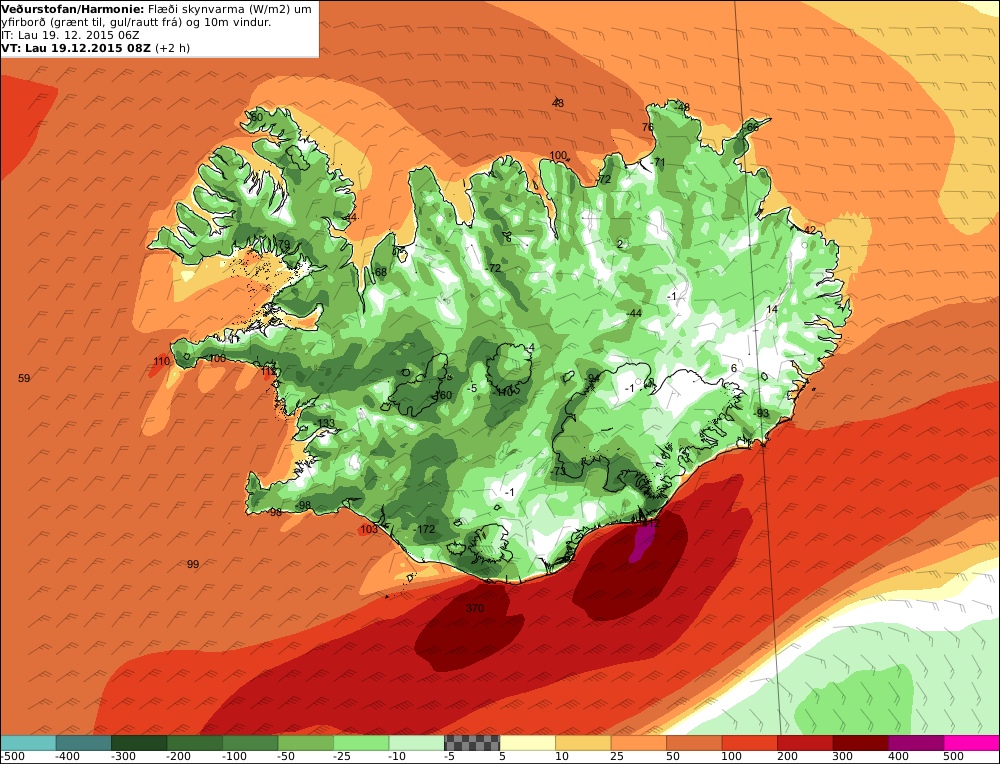Click the magenta swatch above 500
This screenshot has height=764, width=1000.
coord(971,742)
